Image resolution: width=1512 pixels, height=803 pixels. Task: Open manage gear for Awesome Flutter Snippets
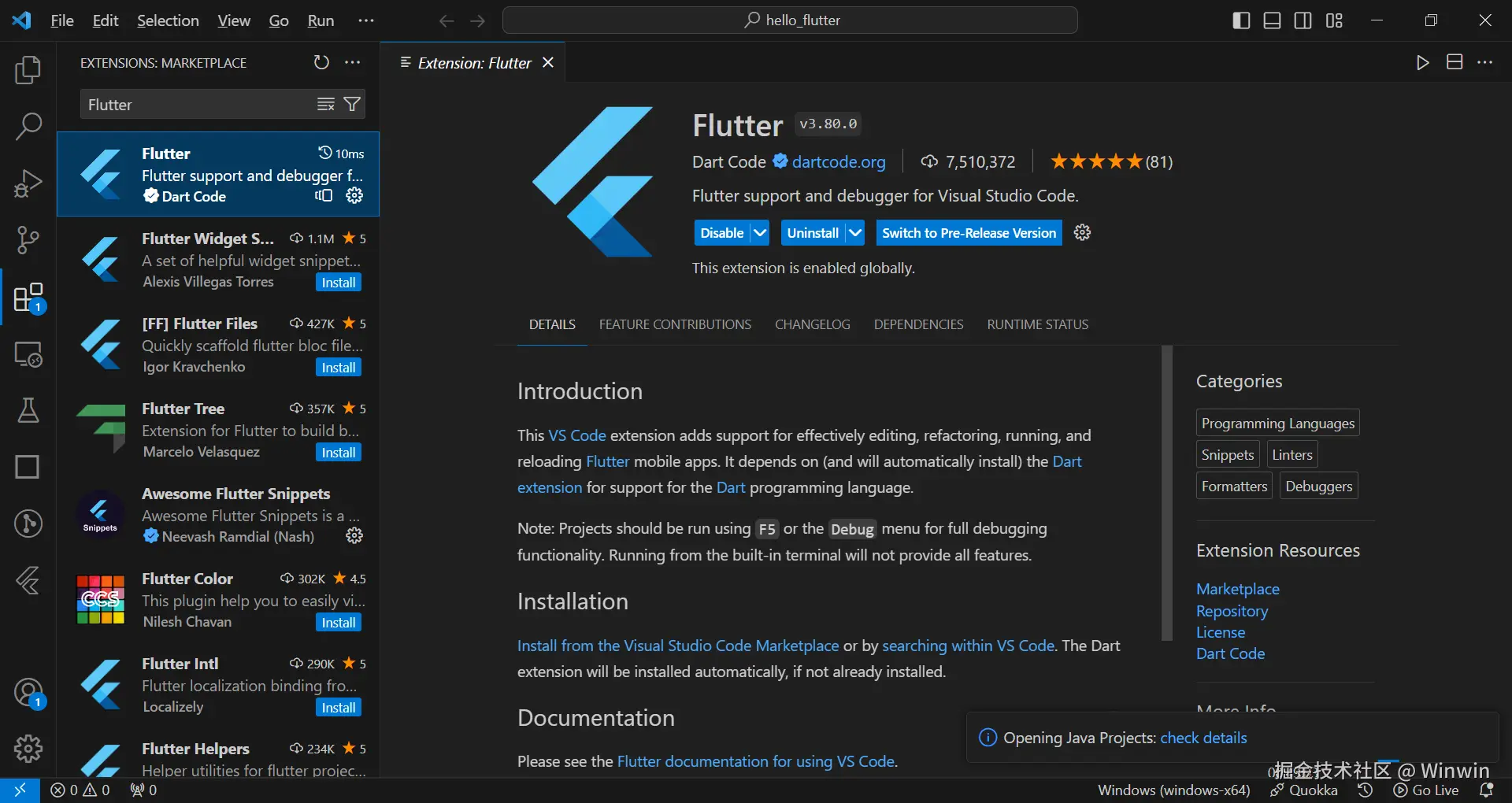354,535
